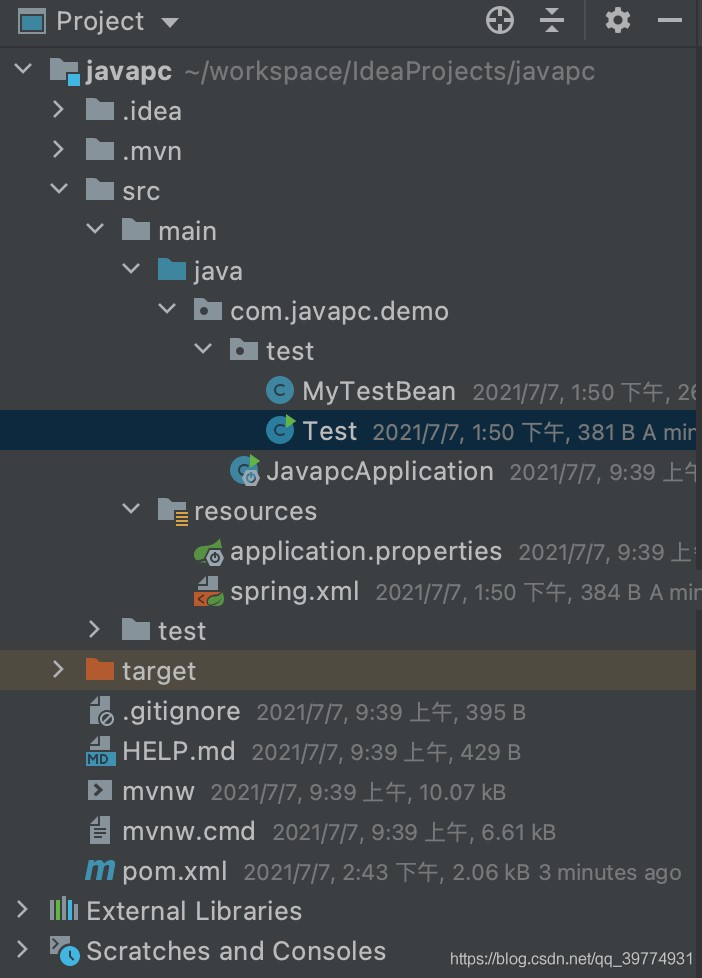Viewport: 702px width, 978px height.
Task: Select the HELP.md markdown file icon
Action: pyautogui.click(x=98, y=751)
